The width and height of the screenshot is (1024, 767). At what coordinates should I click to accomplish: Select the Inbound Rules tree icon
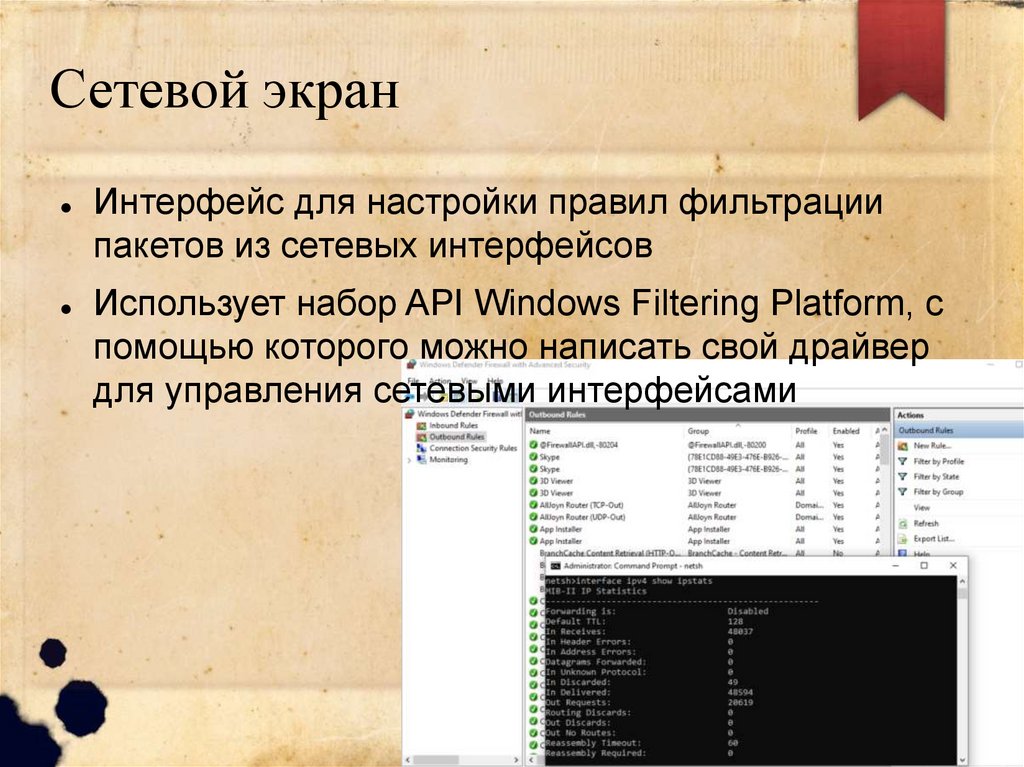click(421, 425)
